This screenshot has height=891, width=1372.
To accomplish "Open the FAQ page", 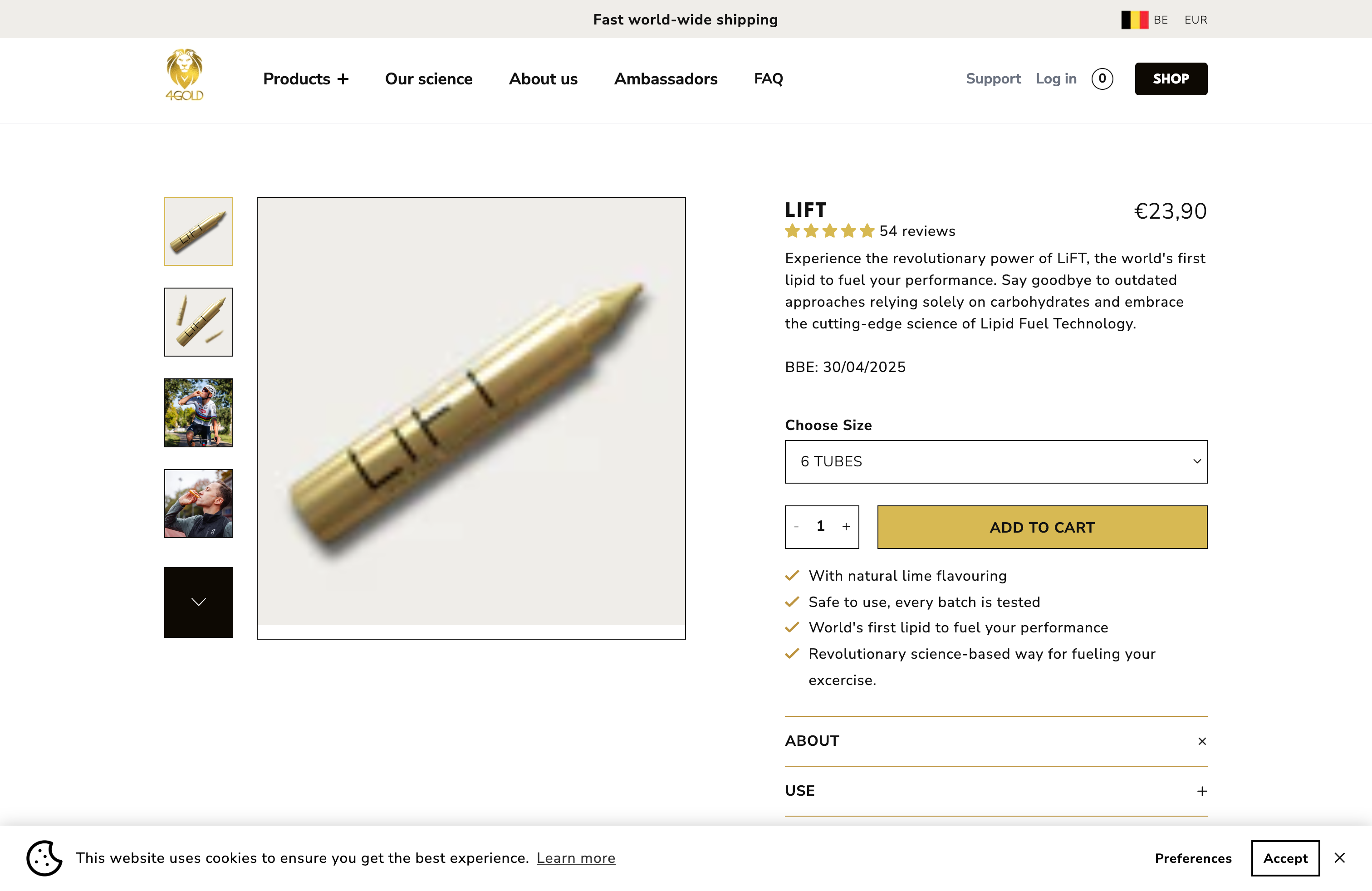I will [768, 79].
